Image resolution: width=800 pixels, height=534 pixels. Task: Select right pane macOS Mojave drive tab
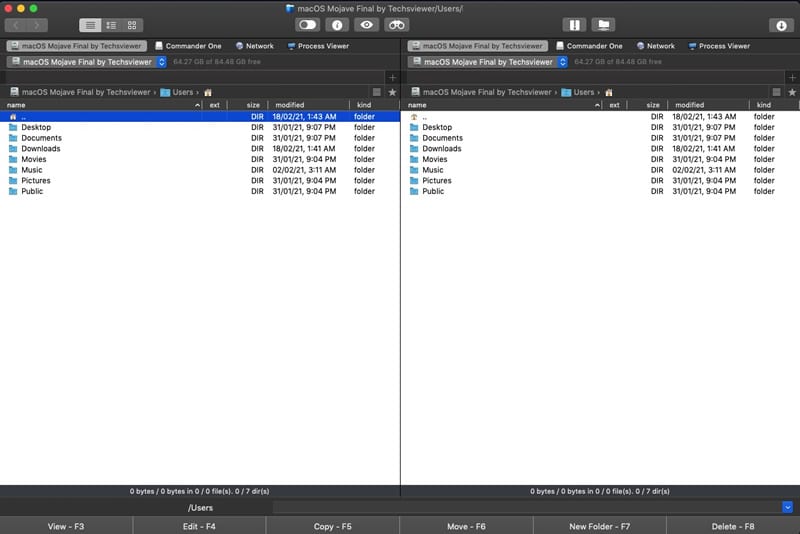click(478, 46)
